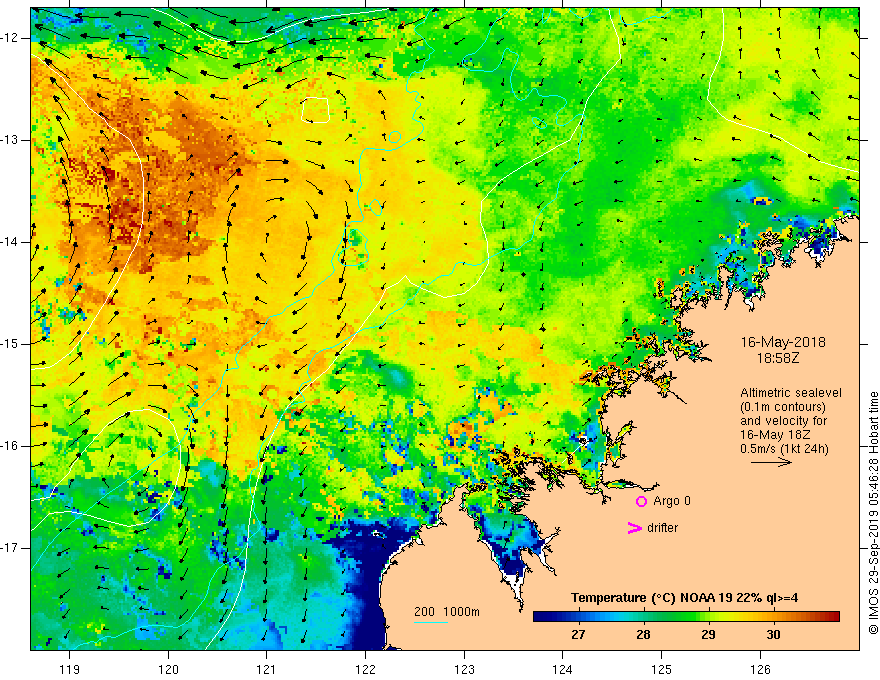Click the latitude axis label -16

point(11,446)
